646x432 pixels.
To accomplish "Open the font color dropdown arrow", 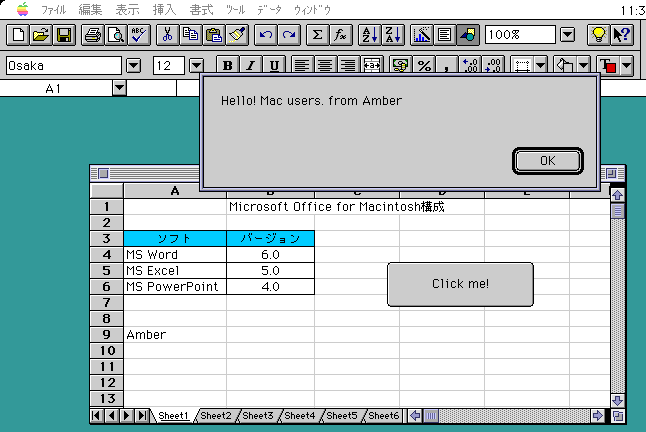I will coord(627,65).
